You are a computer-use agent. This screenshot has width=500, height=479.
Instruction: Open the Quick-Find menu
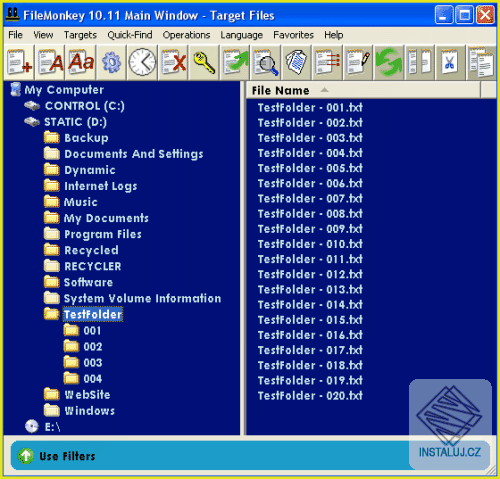[x=130, y=35]
